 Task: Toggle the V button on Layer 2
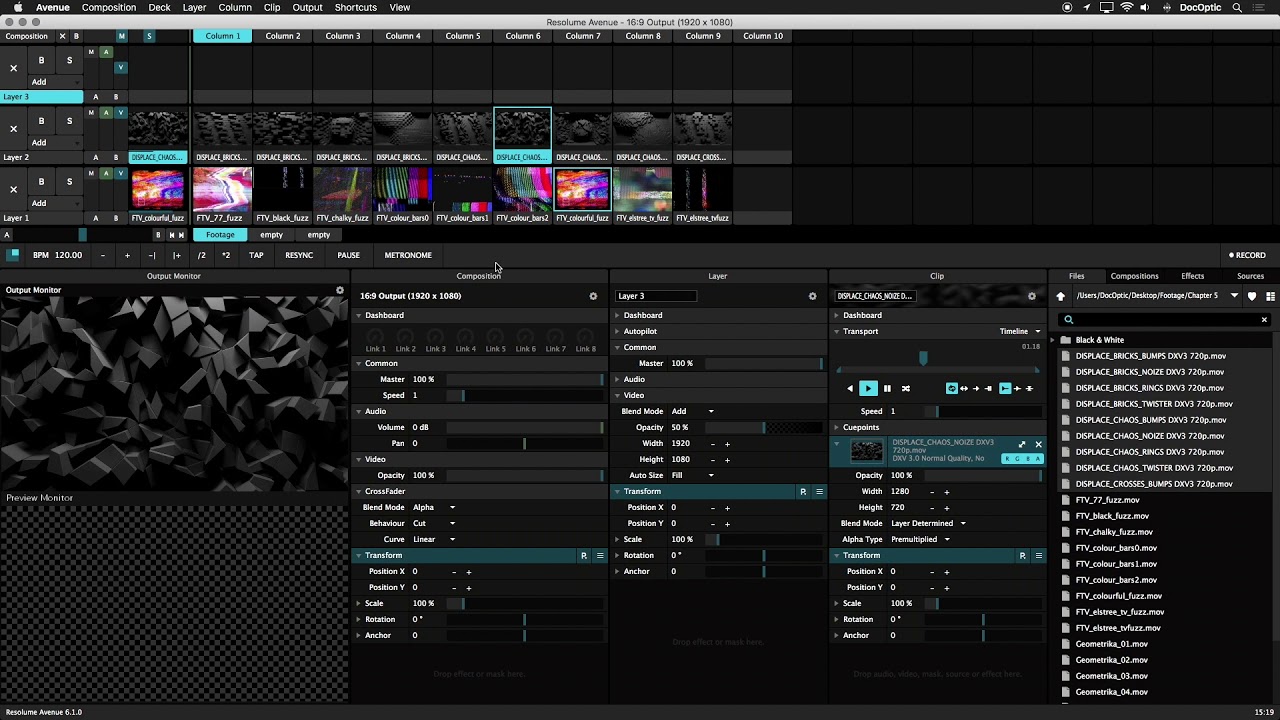pyautogui.click(x=121, y=112)
